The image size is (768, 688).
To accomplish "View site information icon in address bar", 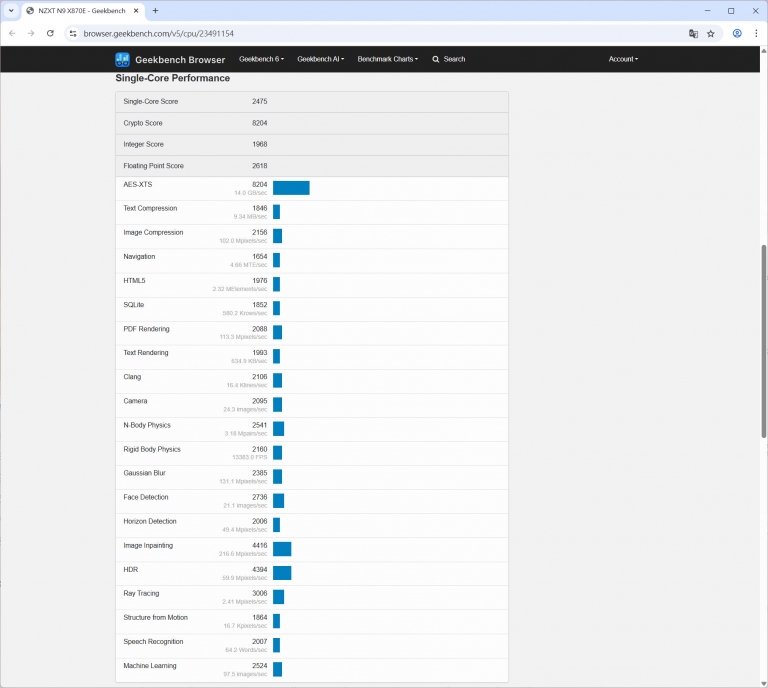I will click(x=73, y=33).
